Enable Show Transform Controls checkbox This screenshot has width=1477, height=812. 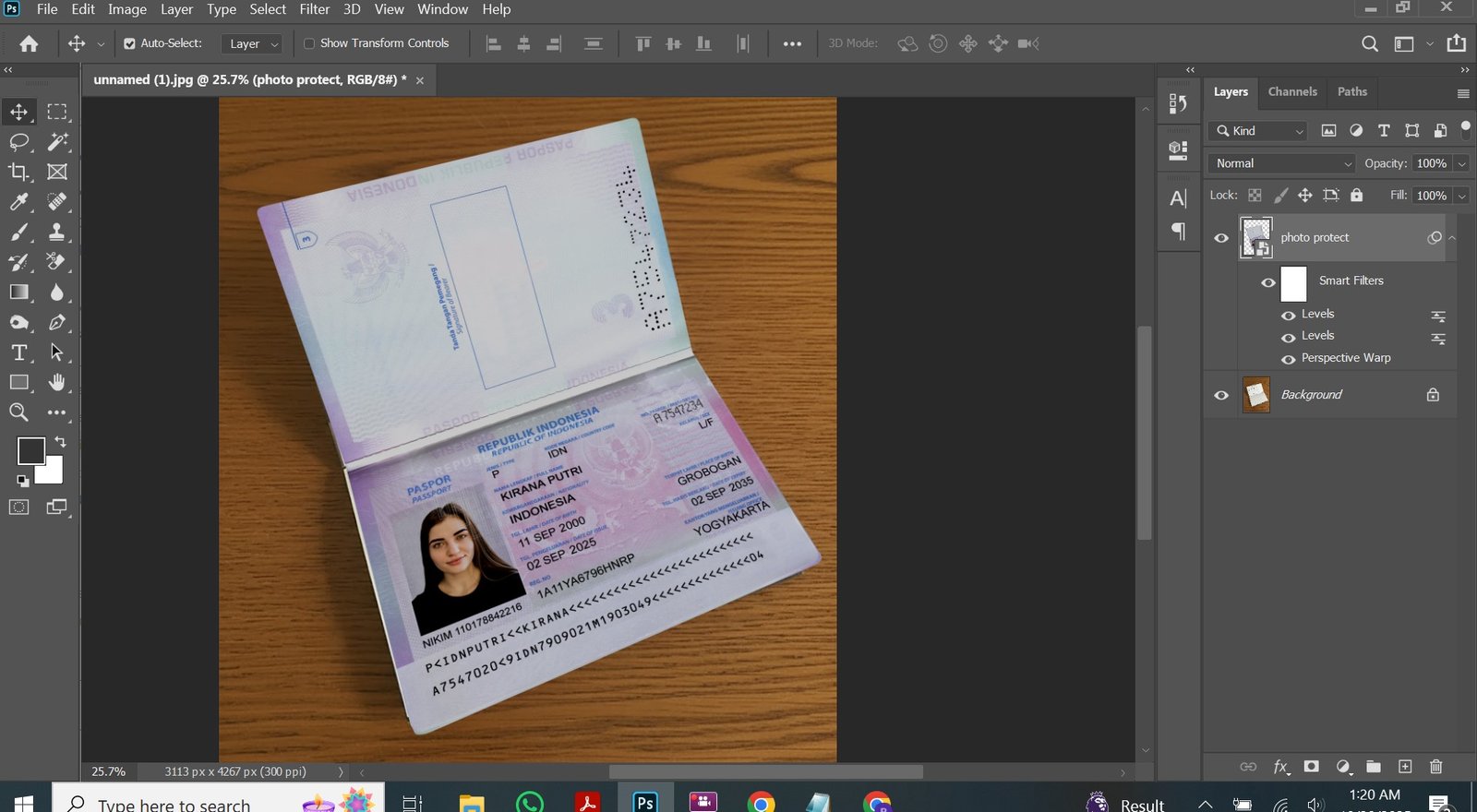[x=309, y=43]
